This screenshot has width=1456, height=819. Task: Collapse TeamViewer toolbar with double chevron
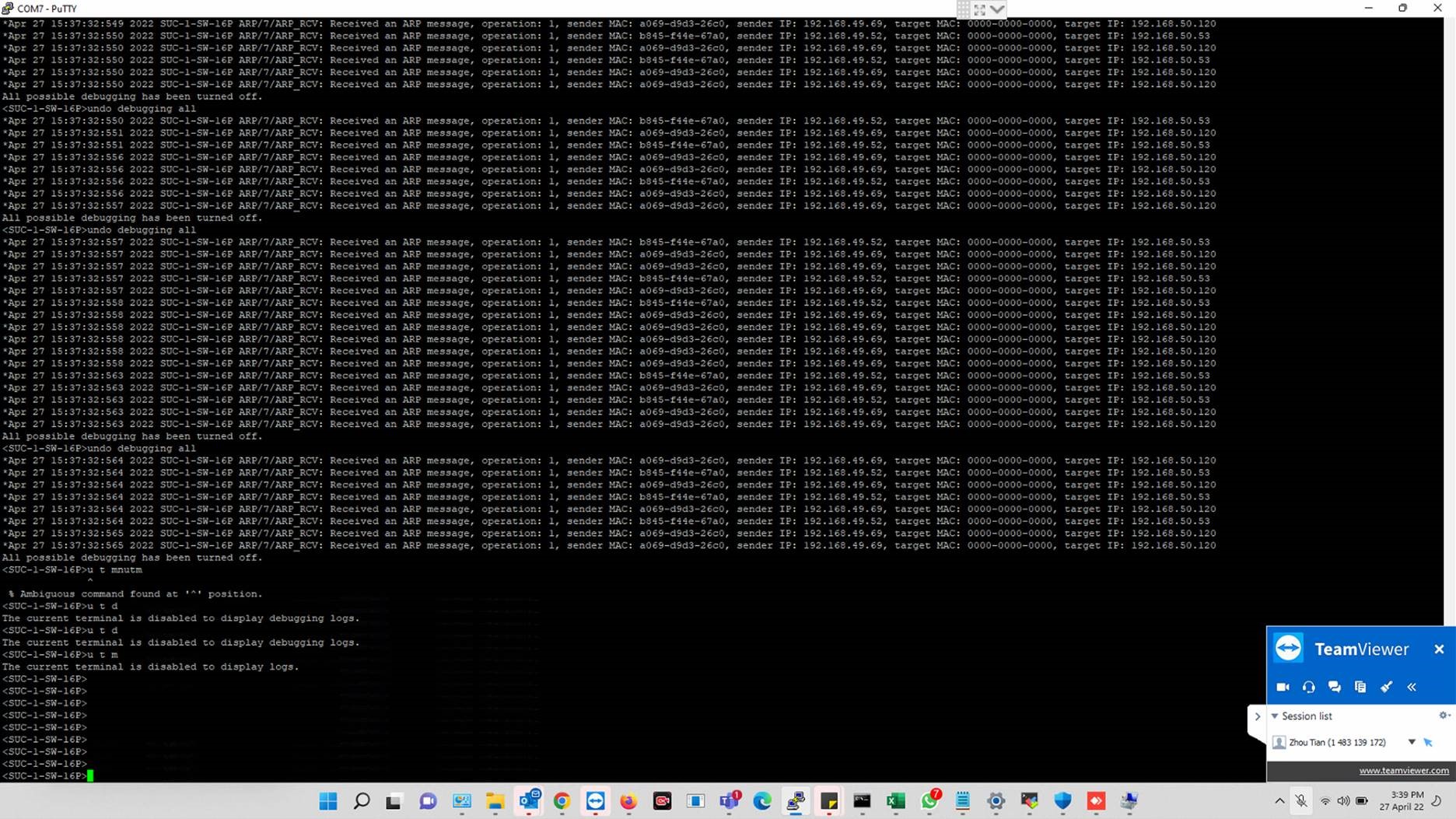pyautogui.click(x=1412, y=687)
